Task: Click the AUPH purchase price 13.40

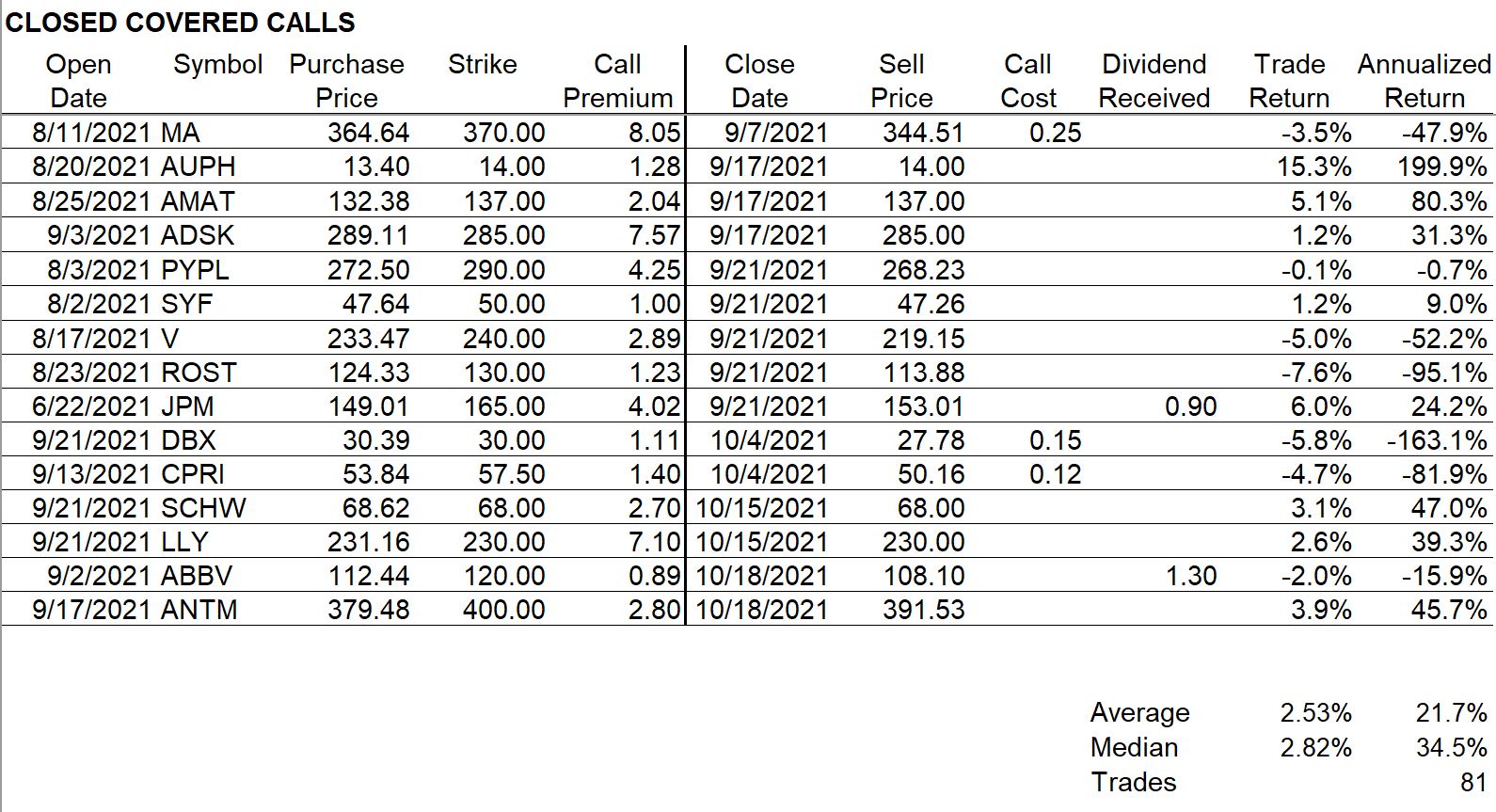Action: tap(376, 167)
